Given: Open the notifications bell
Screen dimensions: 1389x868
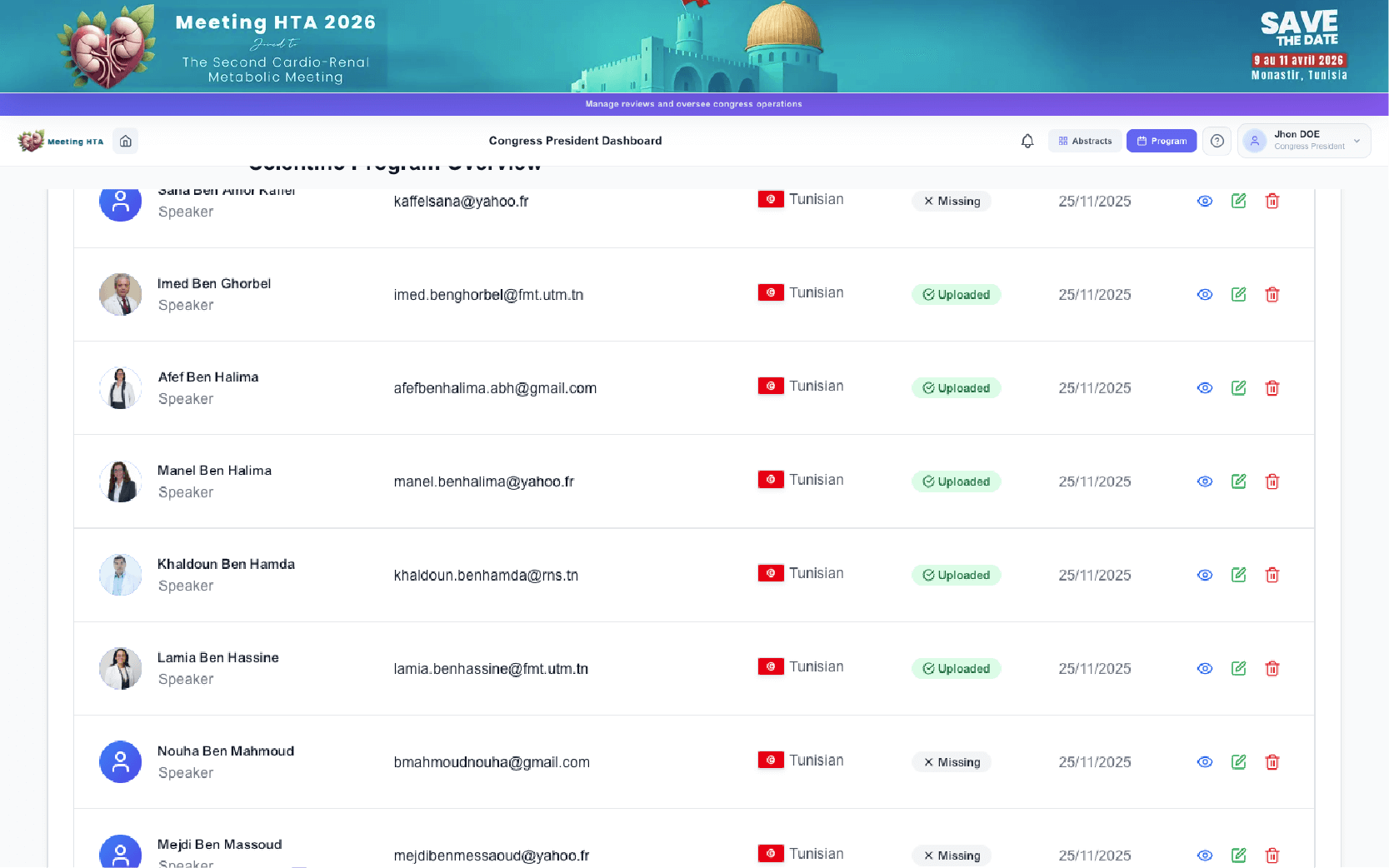Looking at the screenshot, I should point(1027,141).
